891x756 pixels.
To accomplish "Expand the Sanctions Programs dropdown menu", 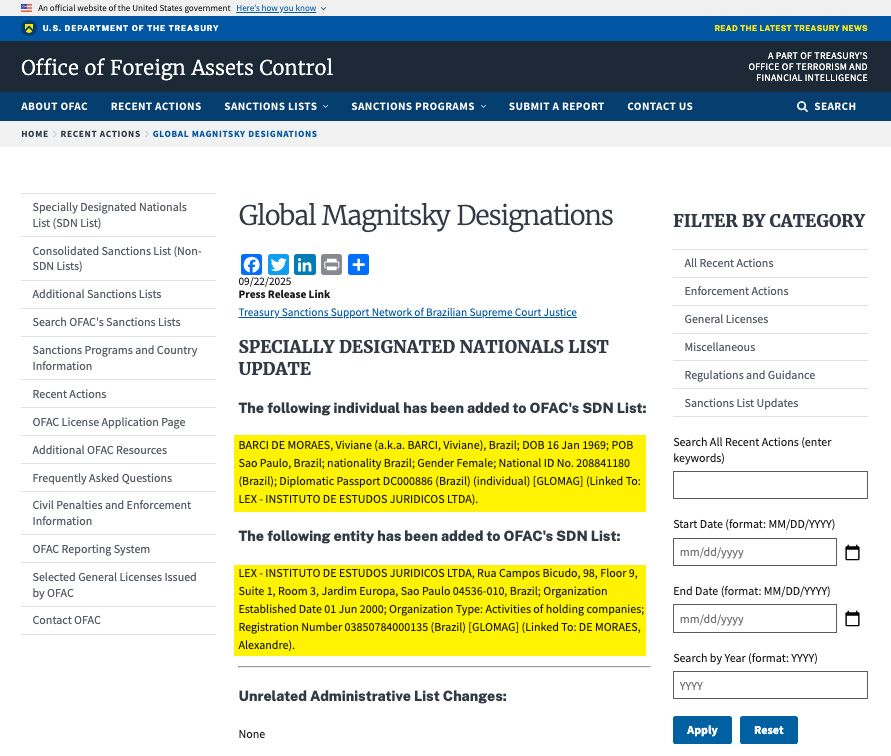I will point(418,106).
